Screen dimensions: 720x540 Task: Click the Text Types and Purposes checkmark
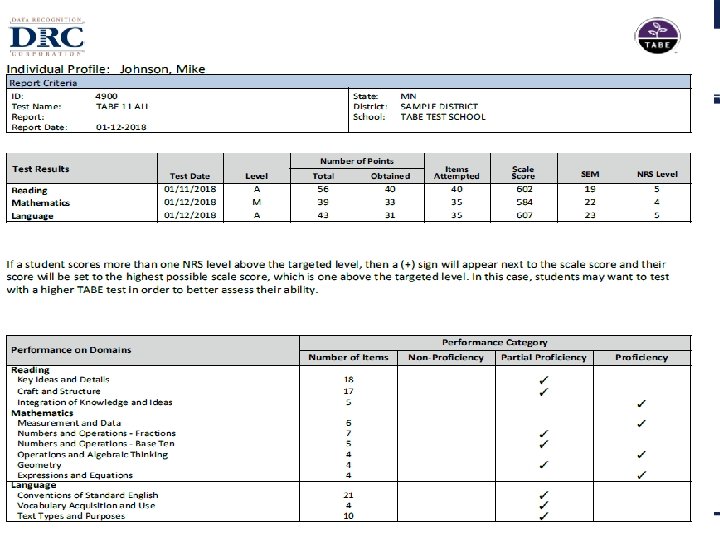544,516
